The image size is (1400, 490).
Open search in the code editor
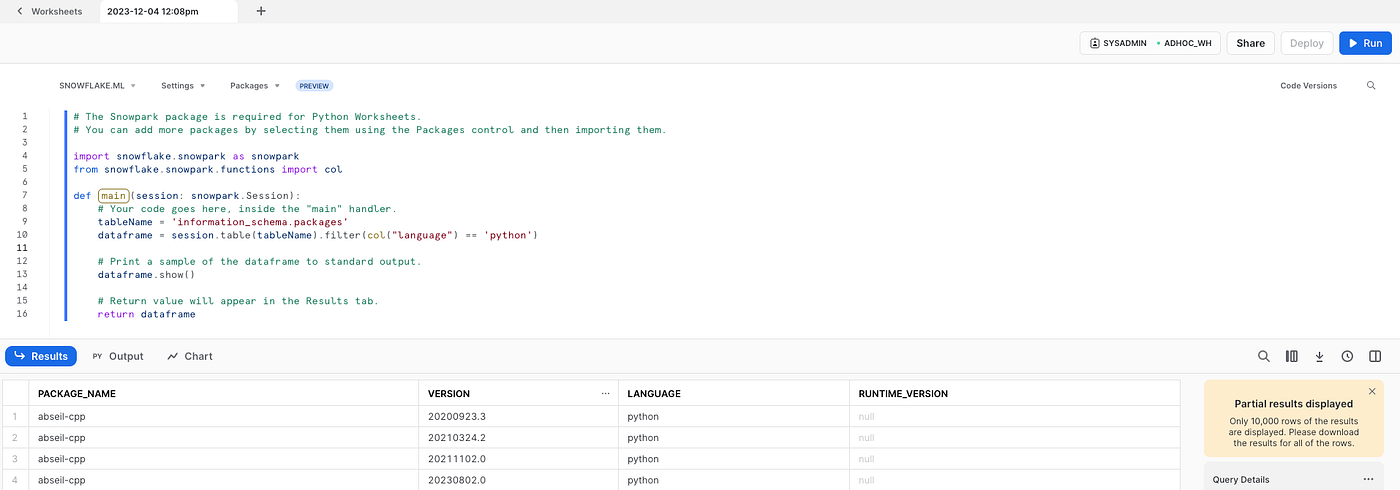(1371, 86)
